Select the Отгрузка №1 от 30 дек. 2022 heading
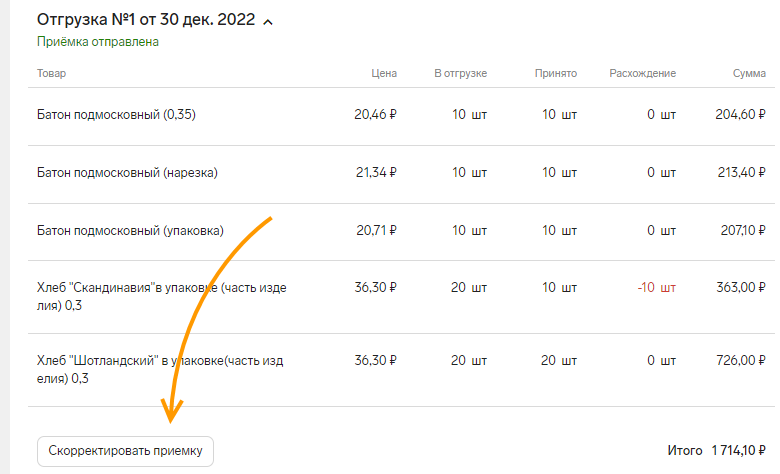The image size is (780, 474). (146, 19)
